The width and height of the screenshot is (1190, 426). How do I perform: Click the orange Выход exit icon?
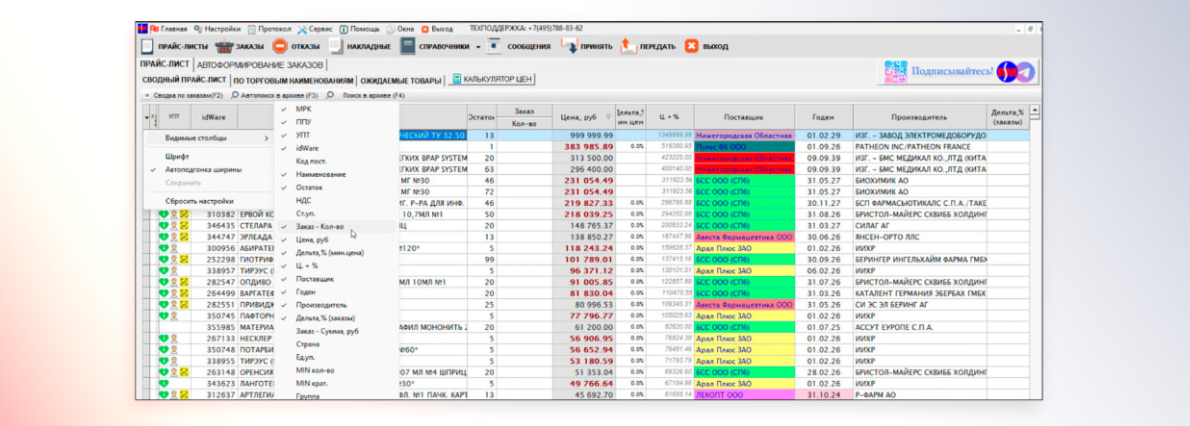pos(692,46)
